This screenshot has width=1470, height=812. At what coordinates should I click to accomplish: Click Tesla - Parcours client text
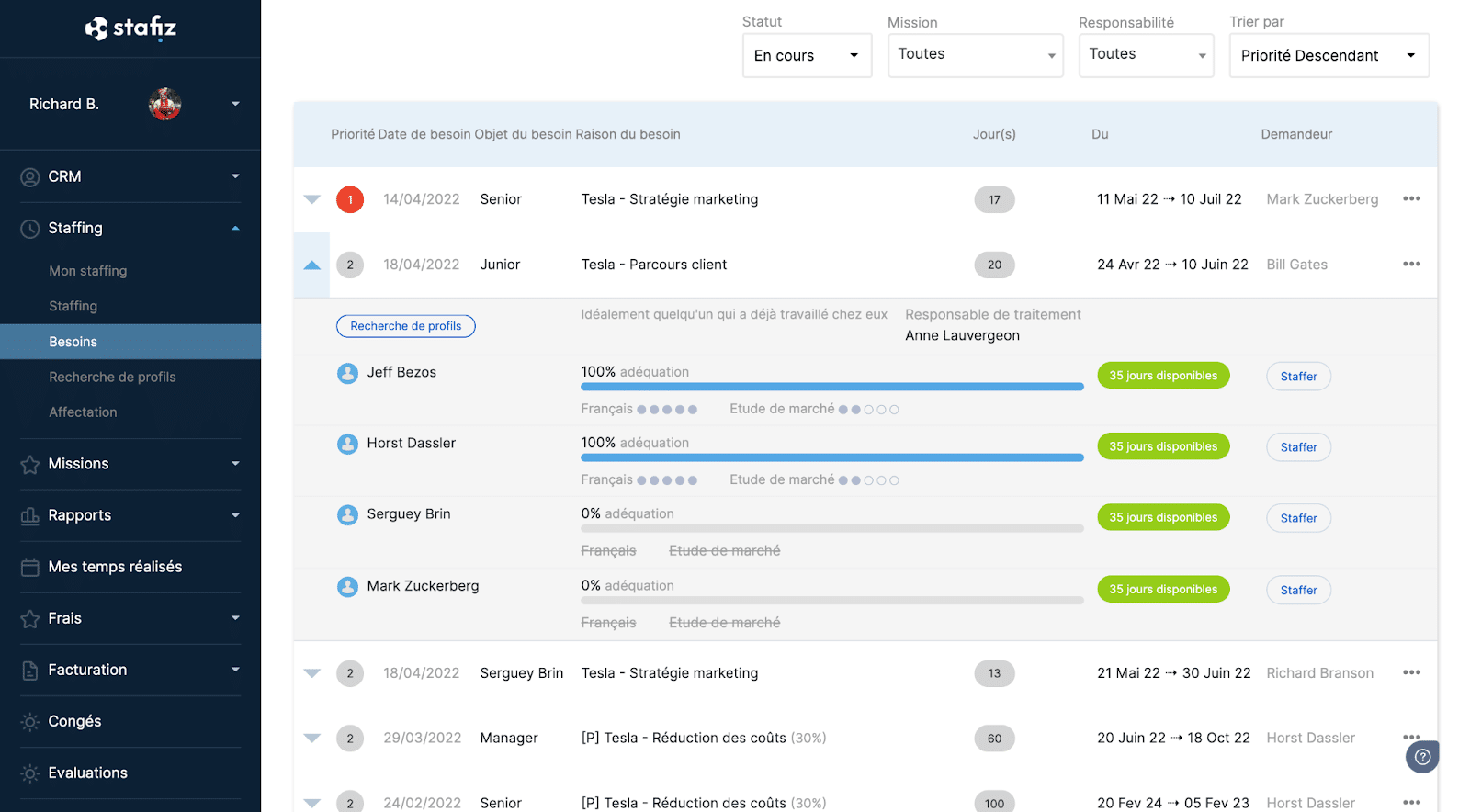653,265
